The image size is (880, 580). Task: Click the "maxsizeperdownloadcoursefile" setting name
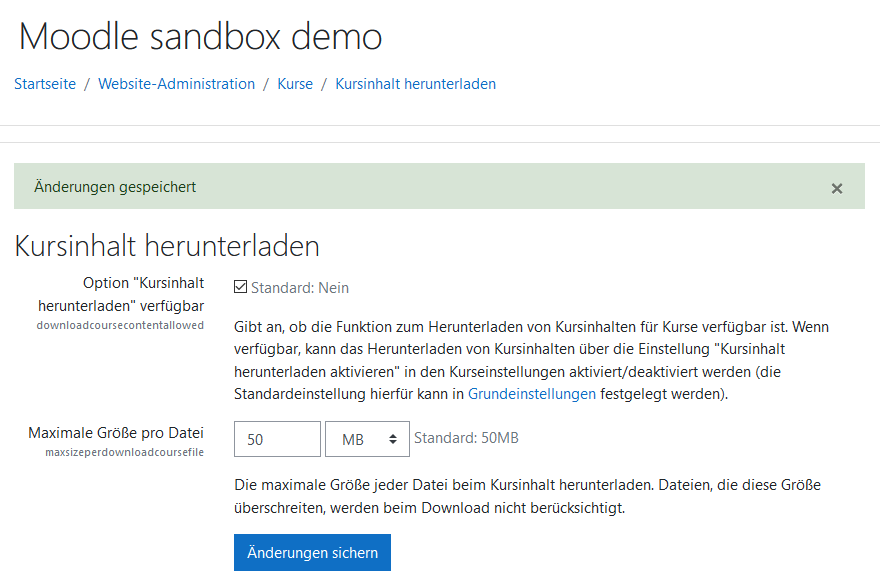click(124, 452)
